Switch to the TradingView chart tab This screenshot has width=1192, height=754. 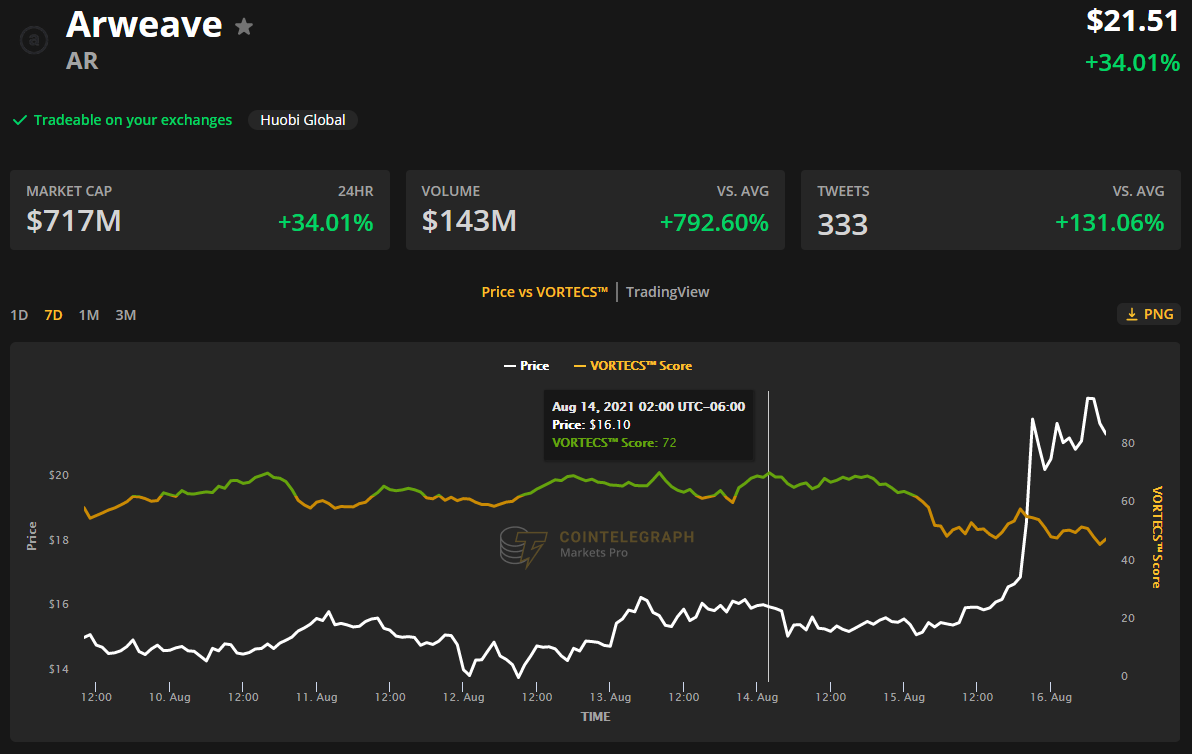click(x=667, y=292)
